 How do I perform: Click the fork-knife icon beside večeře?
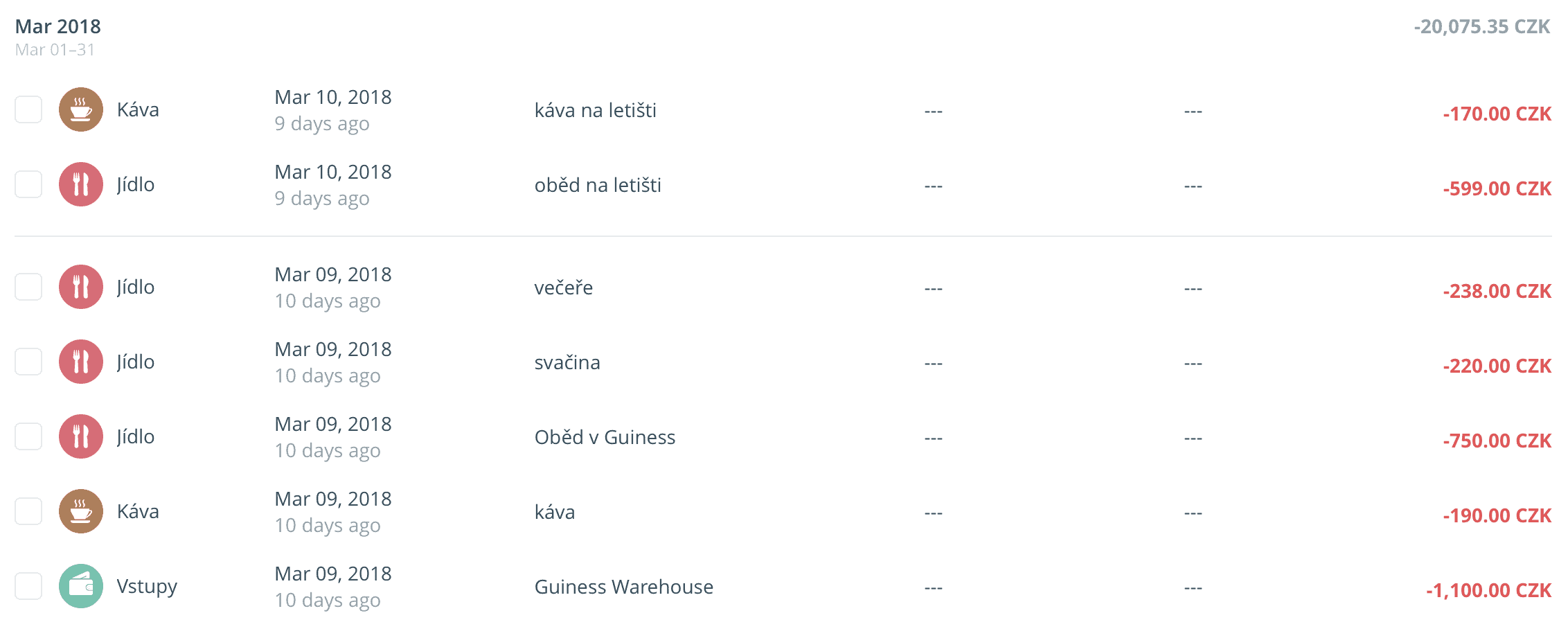pos(81,287)
